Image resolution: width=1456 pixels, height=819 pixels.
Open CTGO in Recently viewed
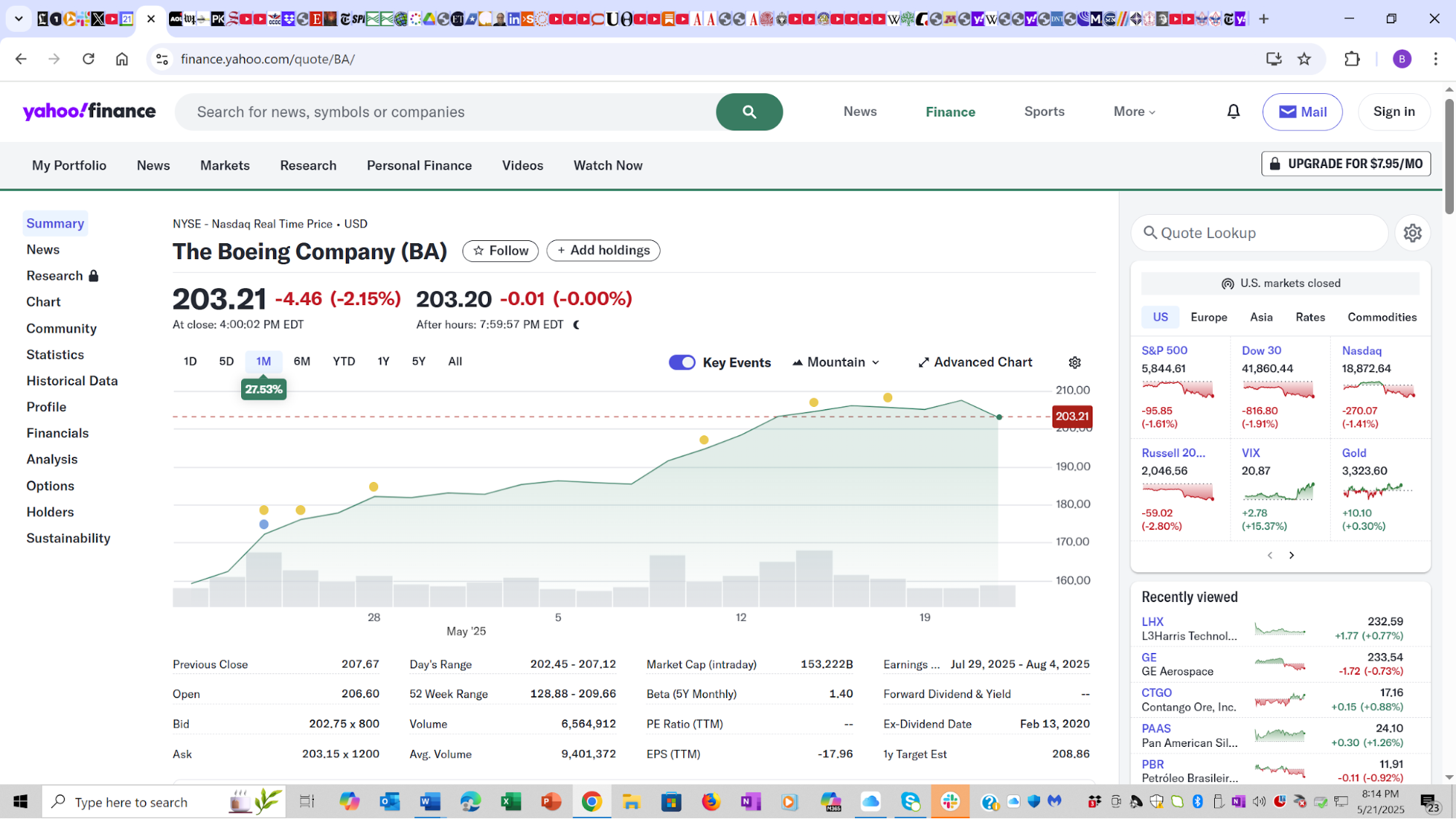point(1157,693)
